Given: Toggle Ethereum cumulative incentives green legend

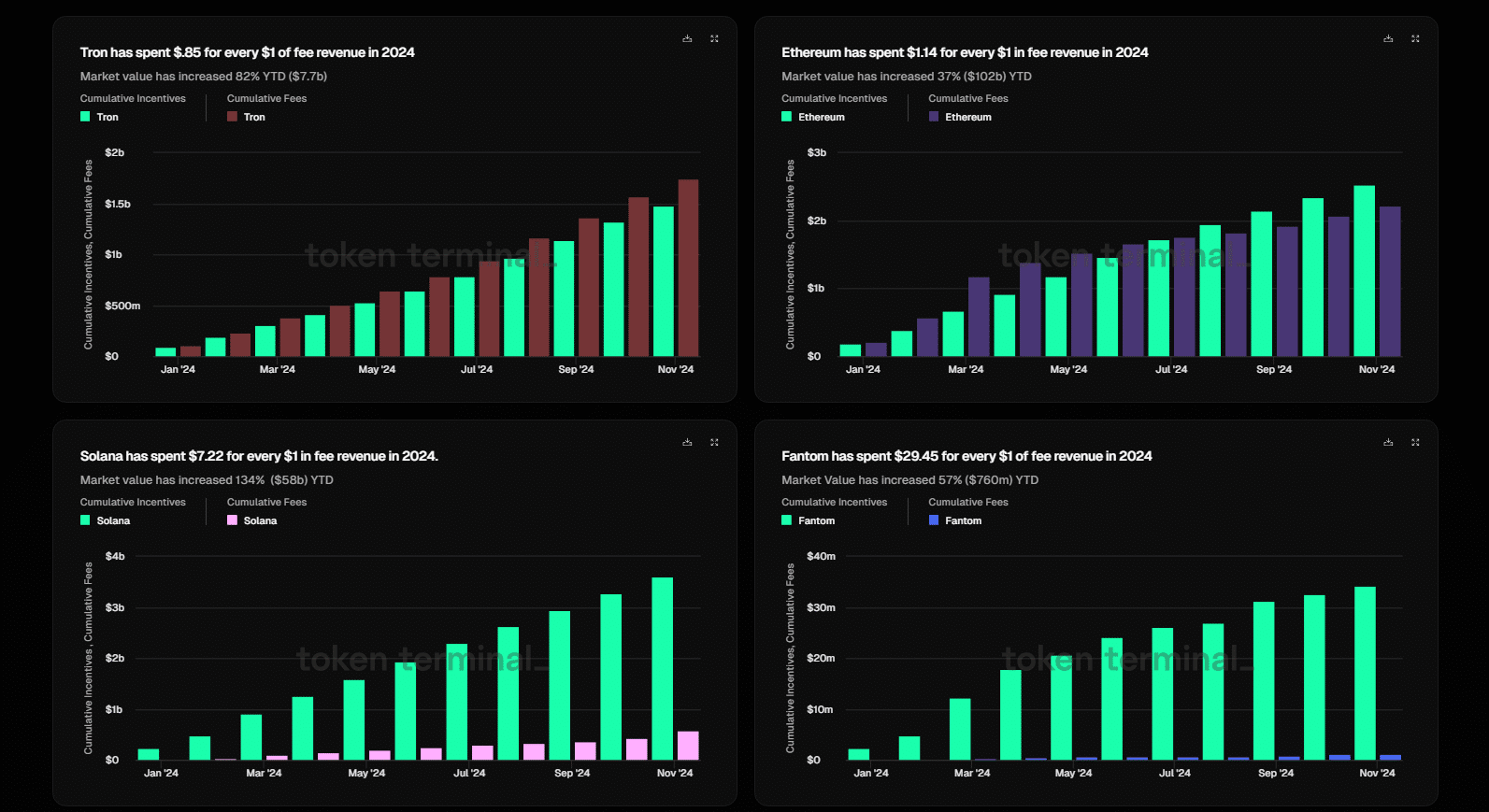Looking at the screenshot, I should [813, 117].
